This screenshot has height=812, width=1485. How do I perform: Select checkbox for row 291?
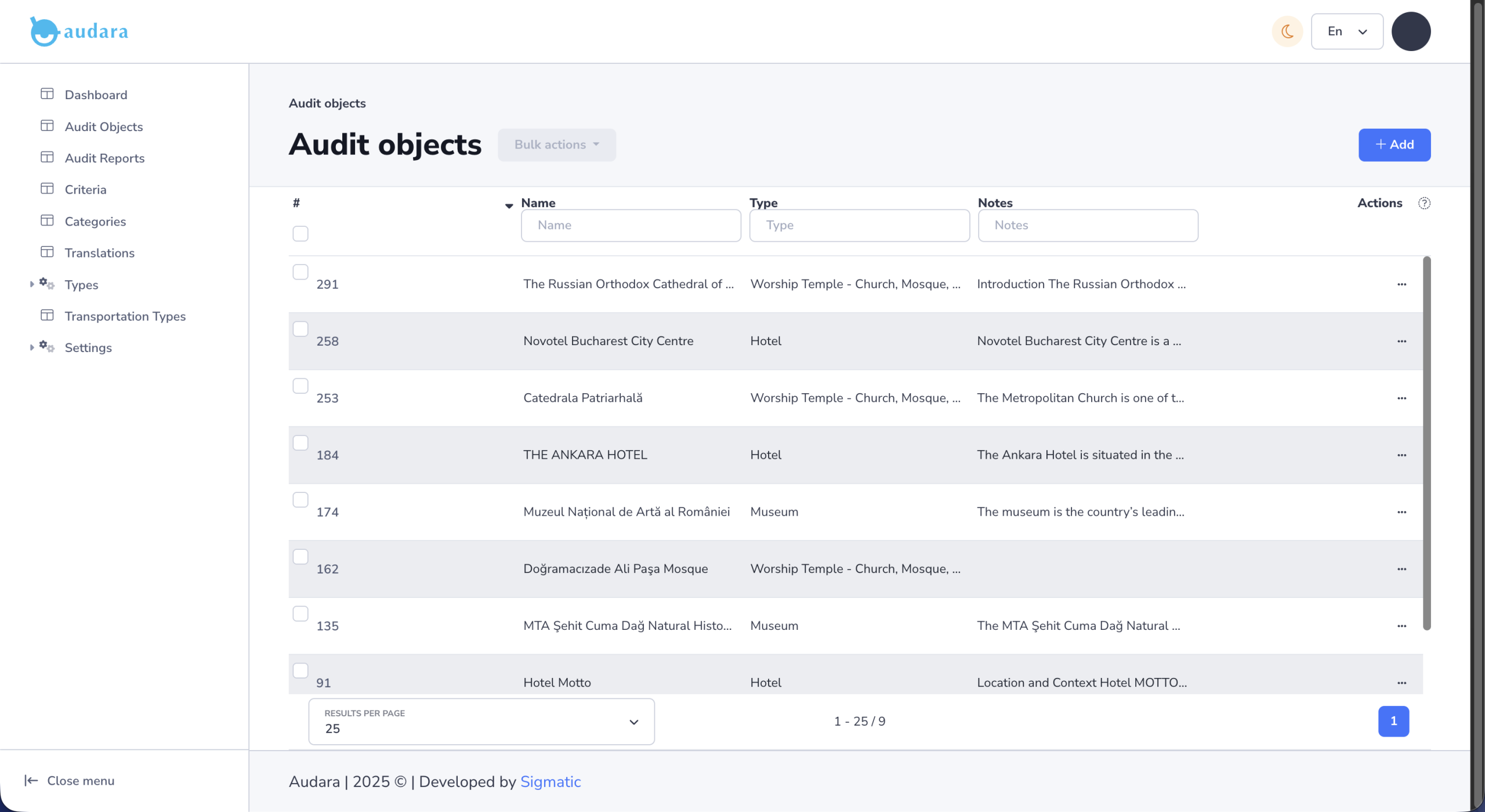pos(300,272)
